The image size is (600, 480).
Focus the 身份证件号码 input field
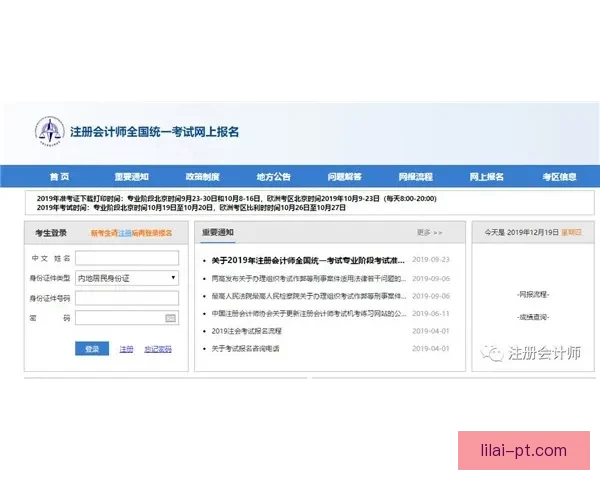pyautogui.click(x=127, y=298)
